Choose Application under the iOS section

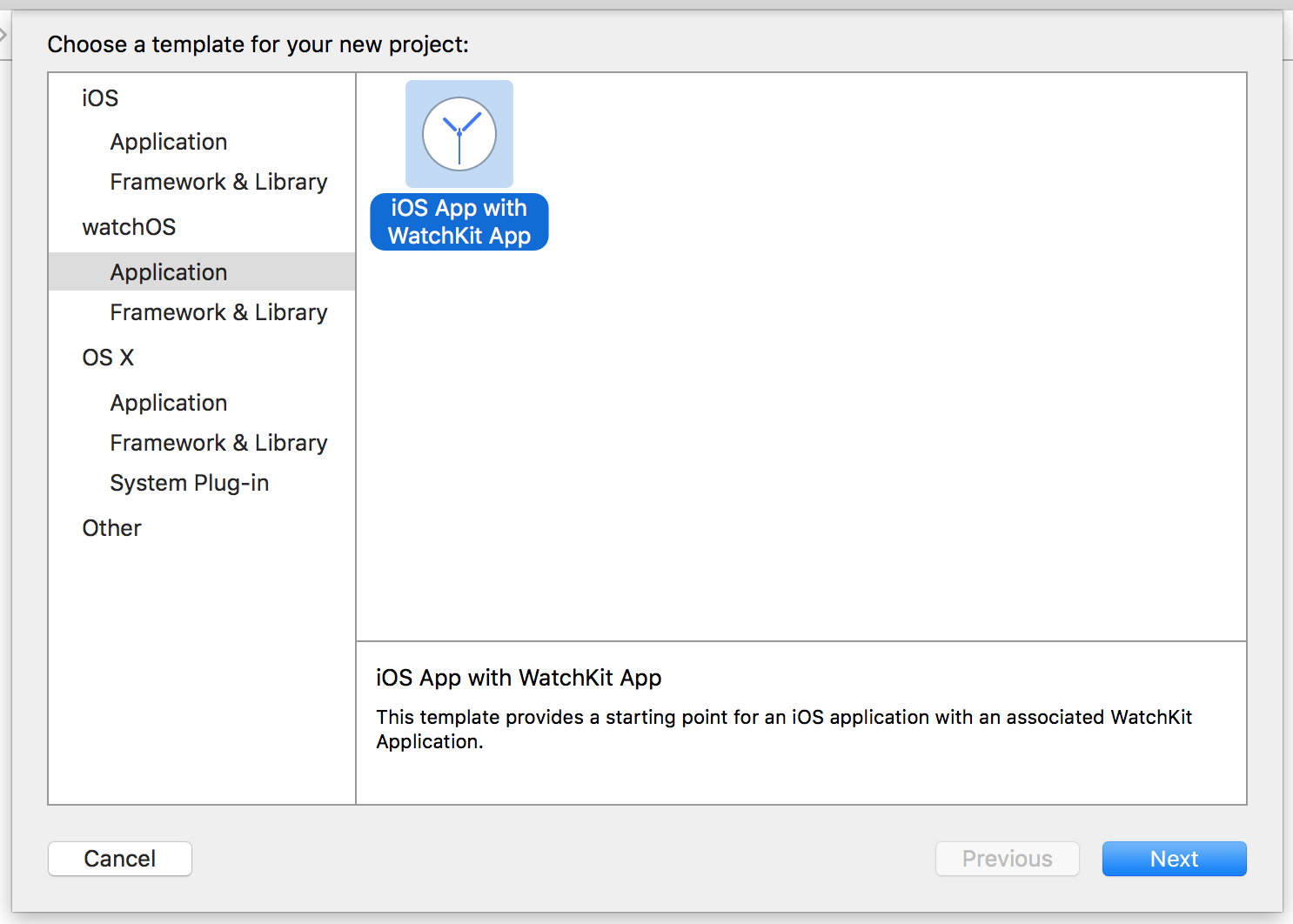point(168,142)
